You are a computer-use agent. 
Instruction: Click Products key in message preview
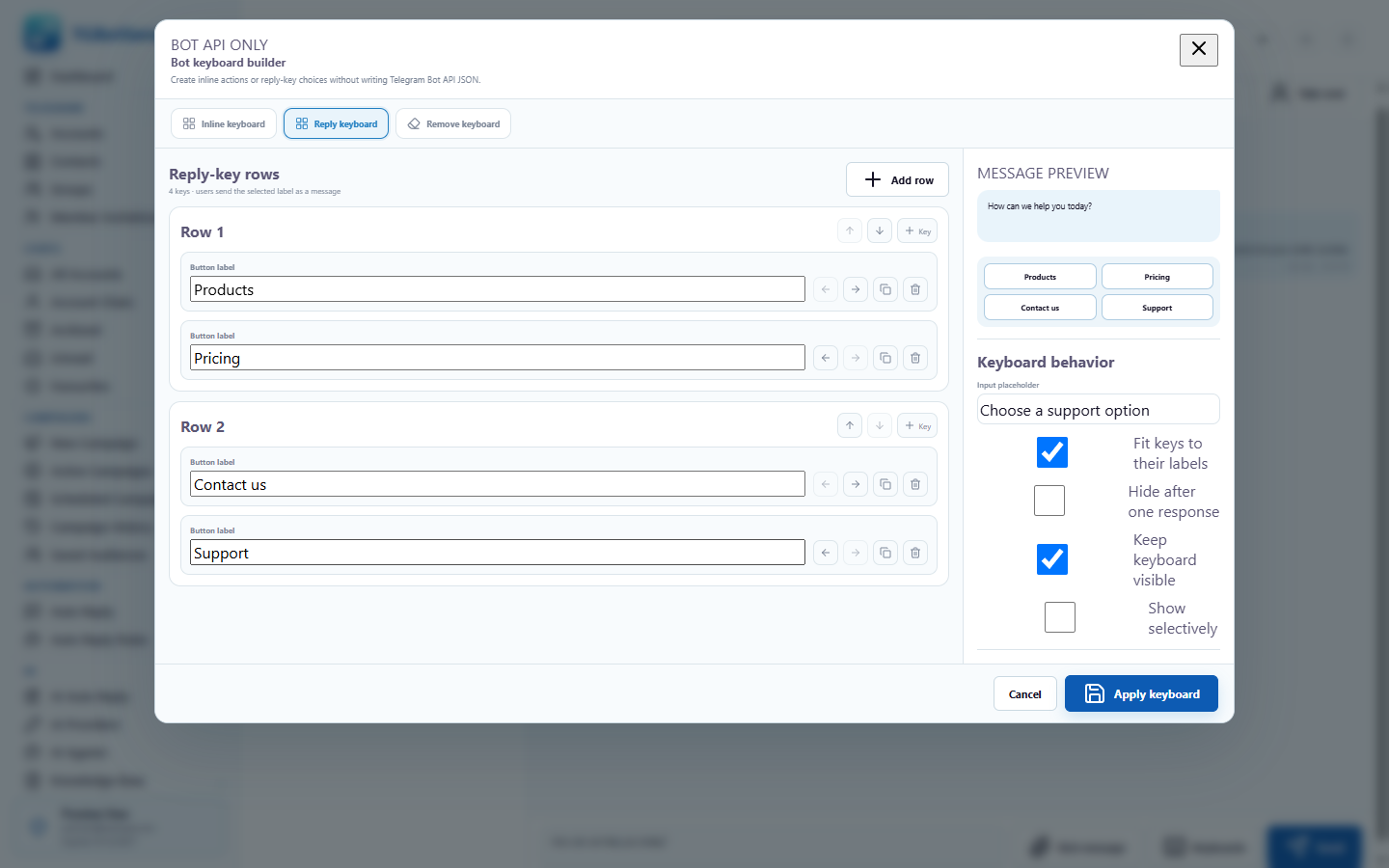[1040, 277]
